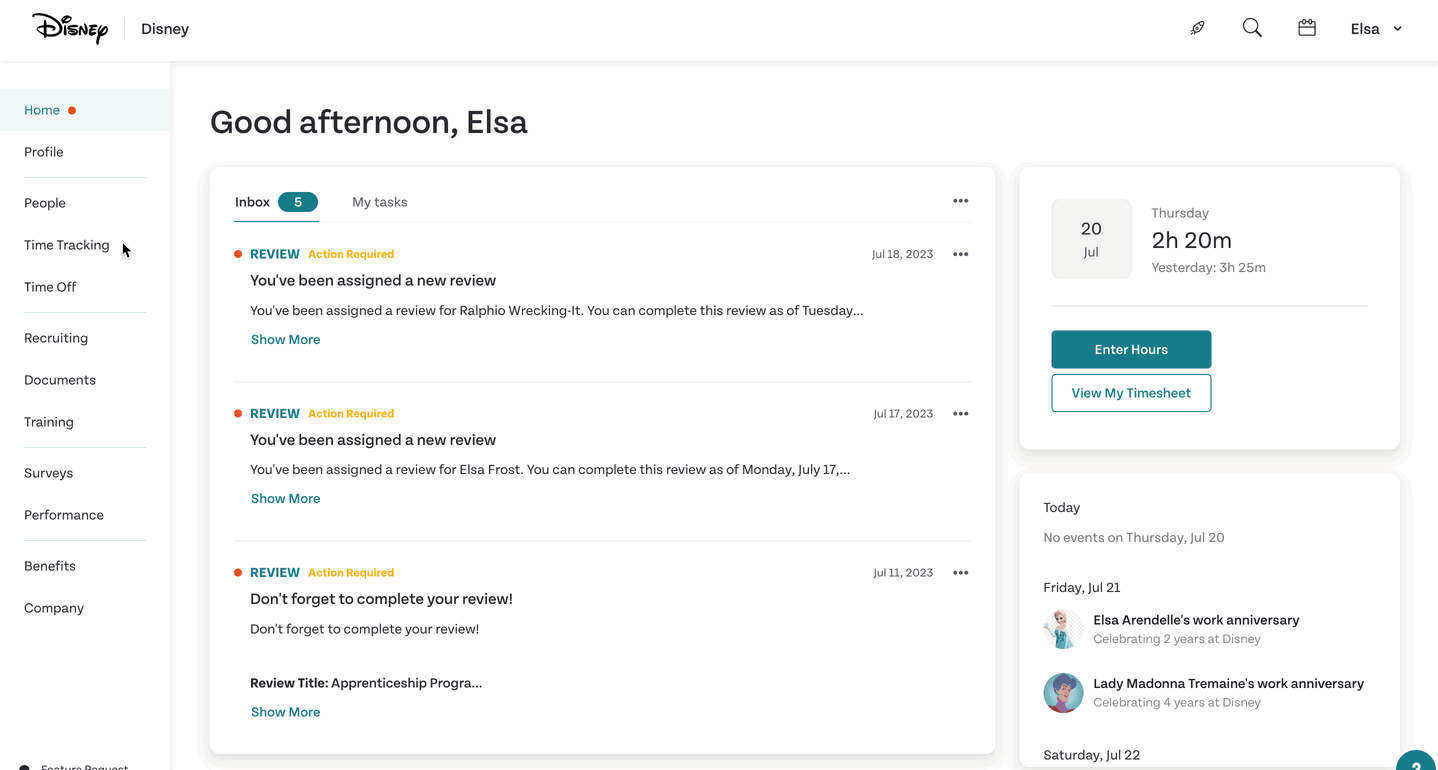Click Lady Madonna Tremaine's avatar
The width and height of the screenshot is (1438, 770).
point(1063,693)
